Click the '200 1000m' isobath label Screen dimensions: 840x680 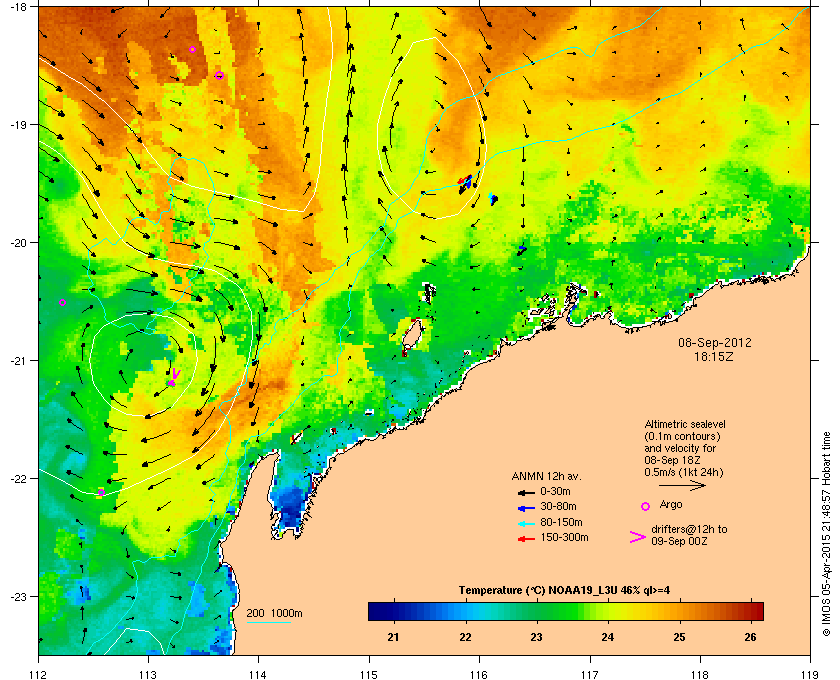click(x=274, y=613)
